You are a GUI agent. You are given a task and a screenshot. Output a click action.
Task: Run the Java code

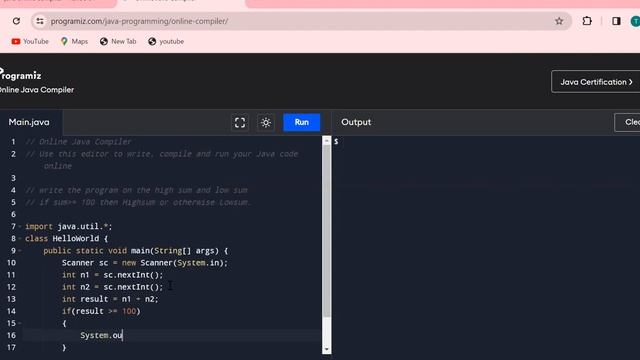tap(302, 122)
